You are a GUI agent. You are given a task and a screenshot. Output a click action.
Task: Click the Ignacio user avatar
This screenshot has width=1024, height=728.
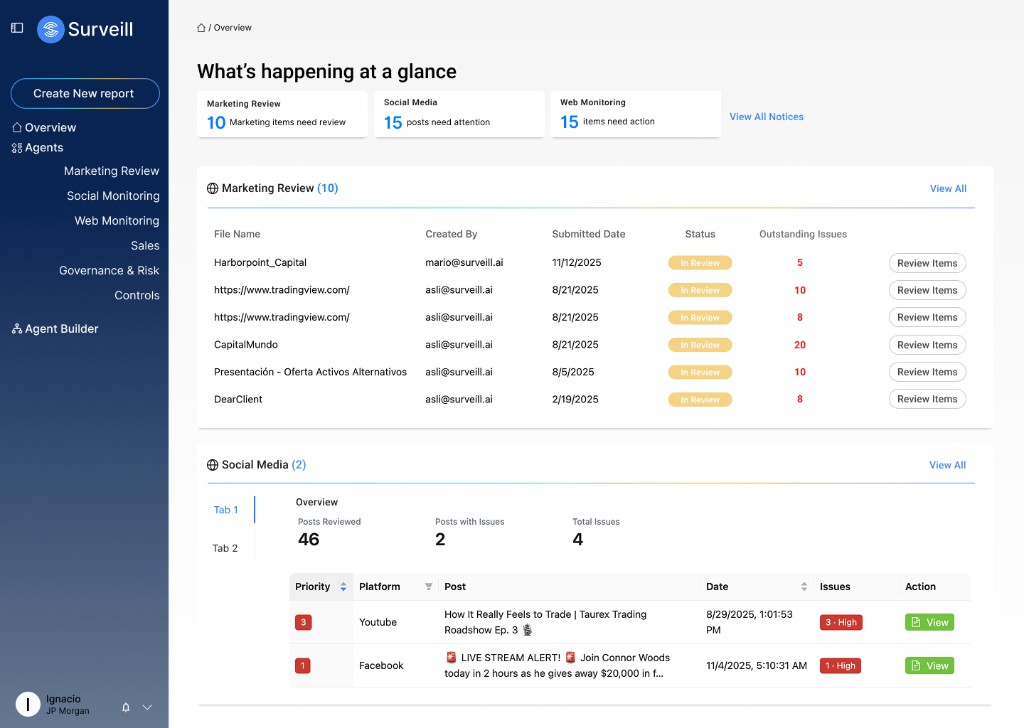[28, 704]
